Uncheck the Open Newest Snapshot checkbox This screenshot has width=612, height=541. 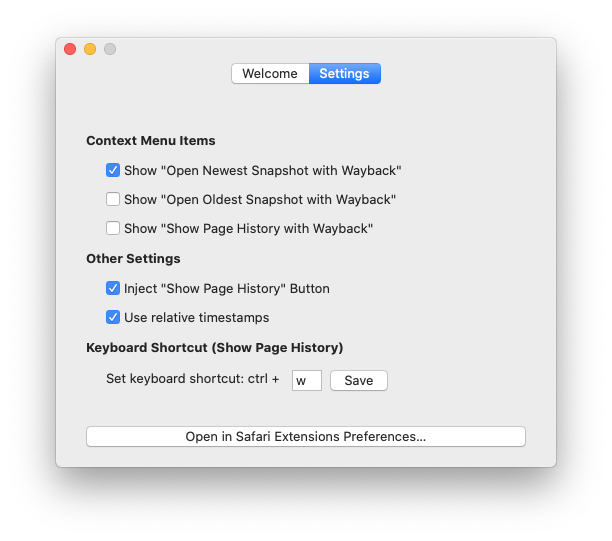(x=113, y=170)
